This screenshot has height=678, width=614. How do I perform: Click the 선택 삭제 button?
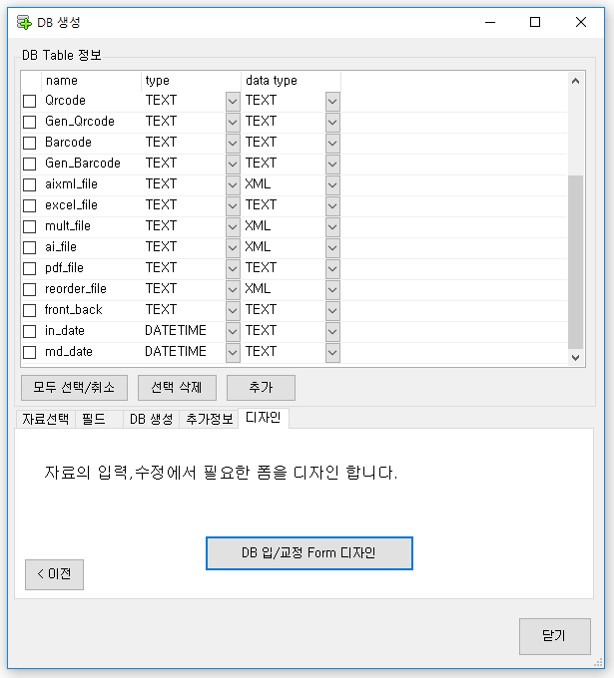tap(177, 387)
